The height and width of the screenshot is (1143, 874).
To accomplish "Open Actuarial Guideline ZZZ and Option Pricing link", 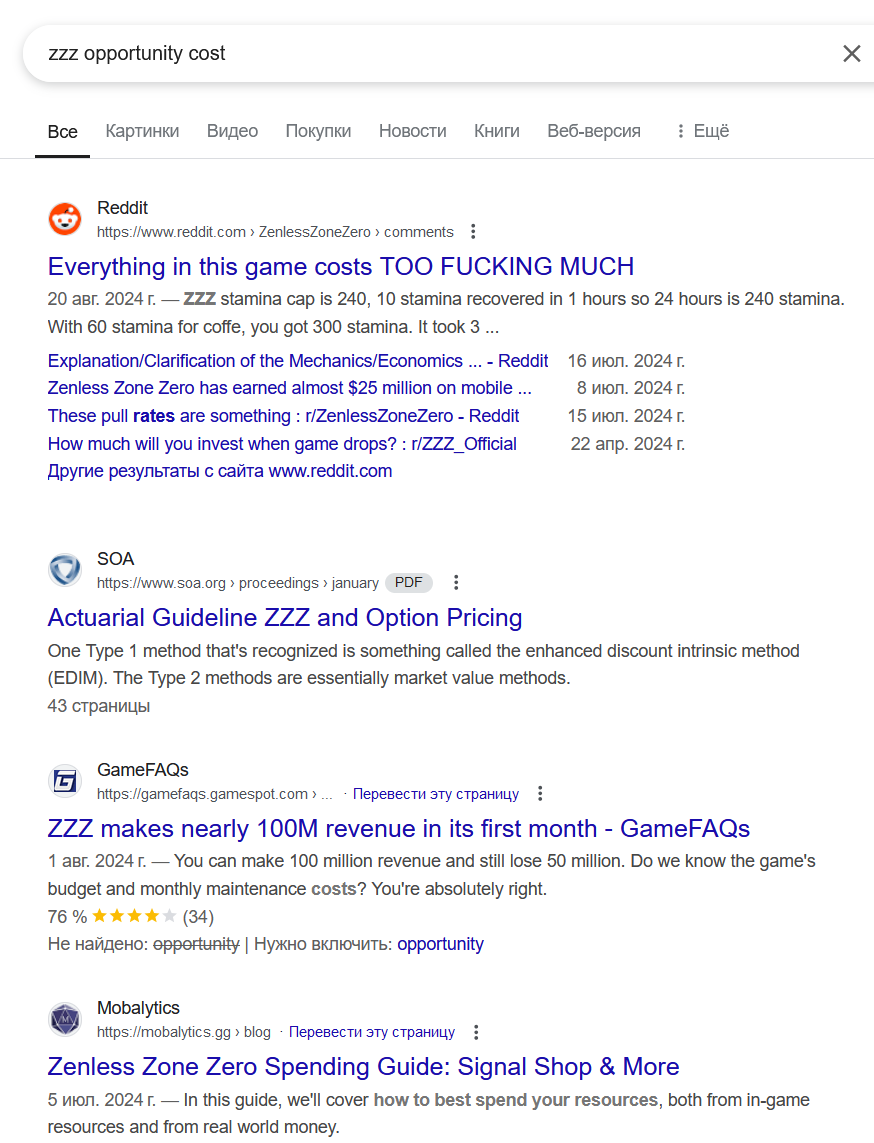I will 285,618.
